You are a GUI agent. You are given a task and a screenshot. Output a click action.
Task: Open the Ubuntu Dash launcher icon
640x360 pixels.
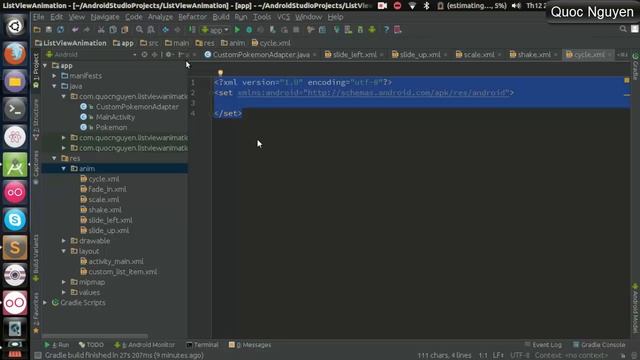click(x=15, y=26)
